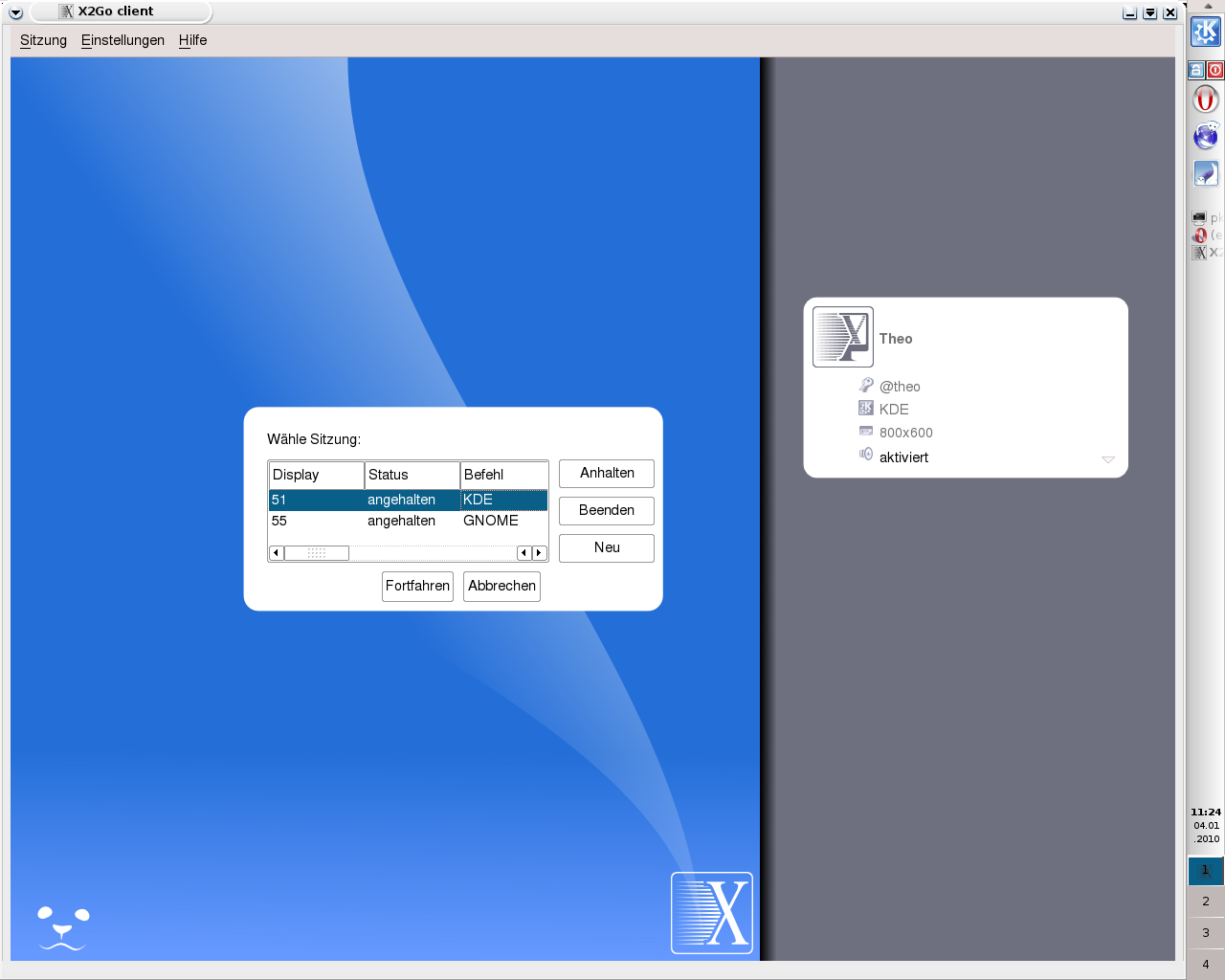Click the Theo session X2Go icon
This screenshot has width=1225, height=980.
[842, 337]
